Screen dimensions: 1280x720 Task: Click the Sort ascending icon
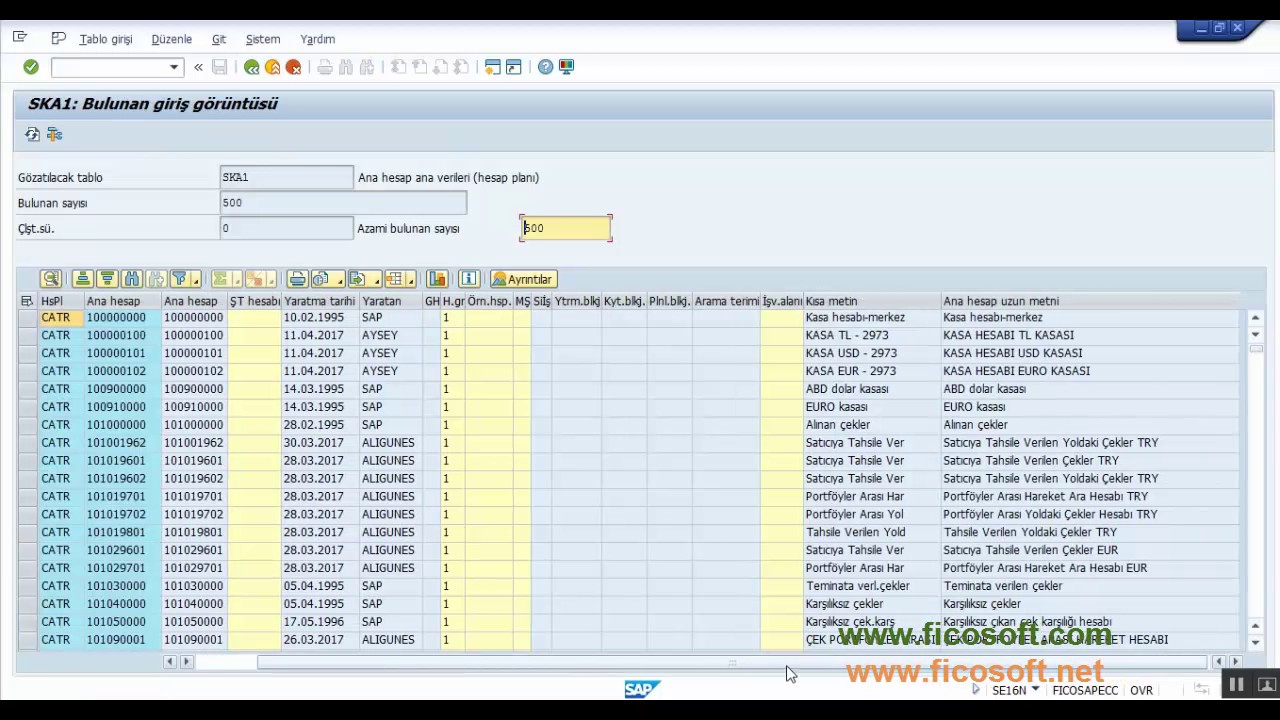pos(83,279)
